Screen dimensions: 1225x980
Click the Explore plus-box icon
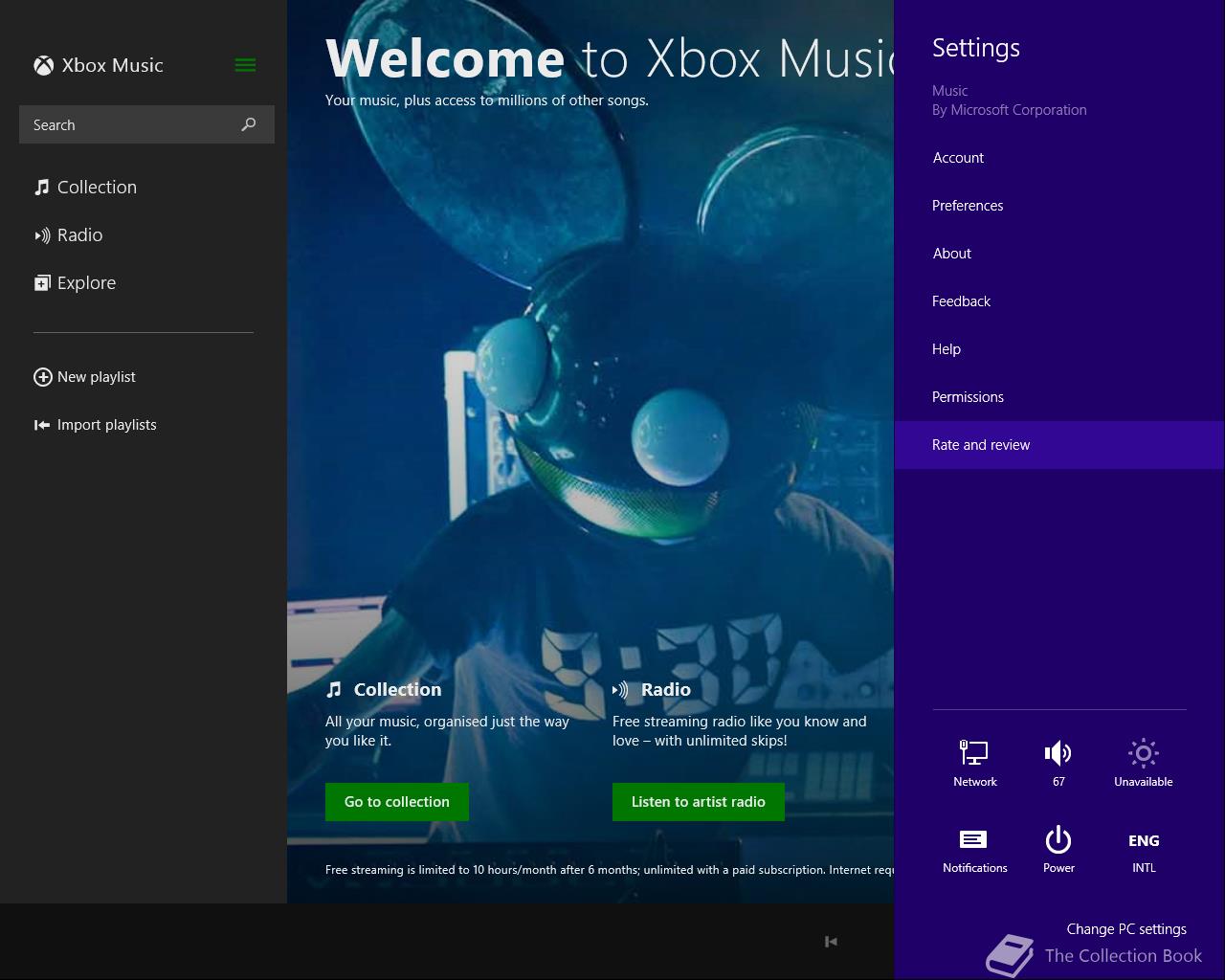(42, 282)
